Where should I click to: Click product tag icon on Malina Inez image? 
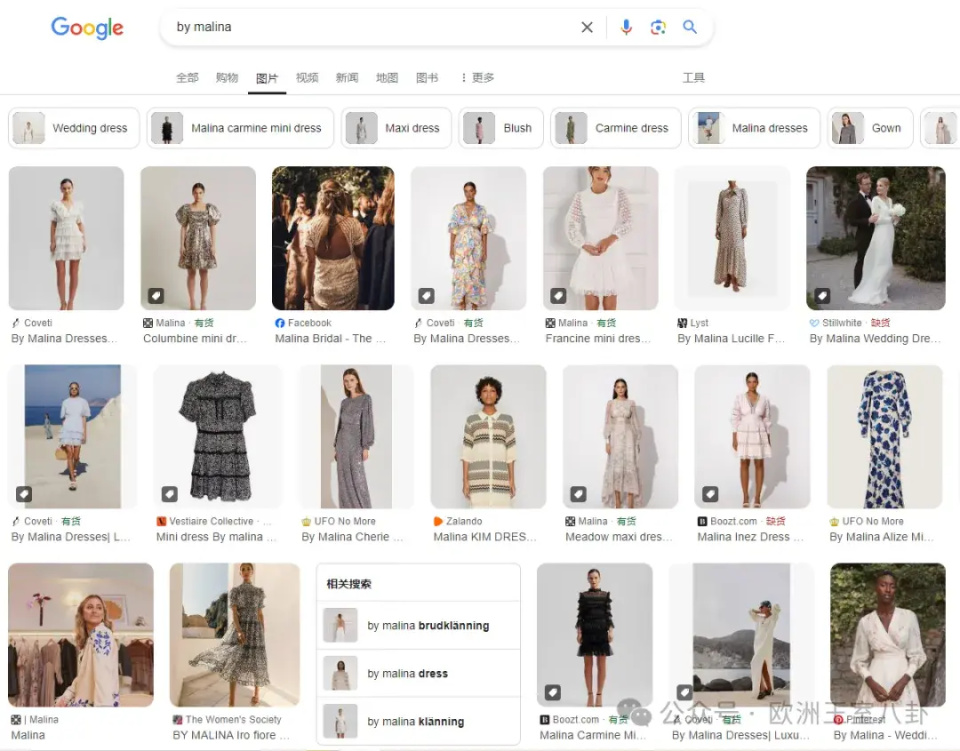pos(710,493)
